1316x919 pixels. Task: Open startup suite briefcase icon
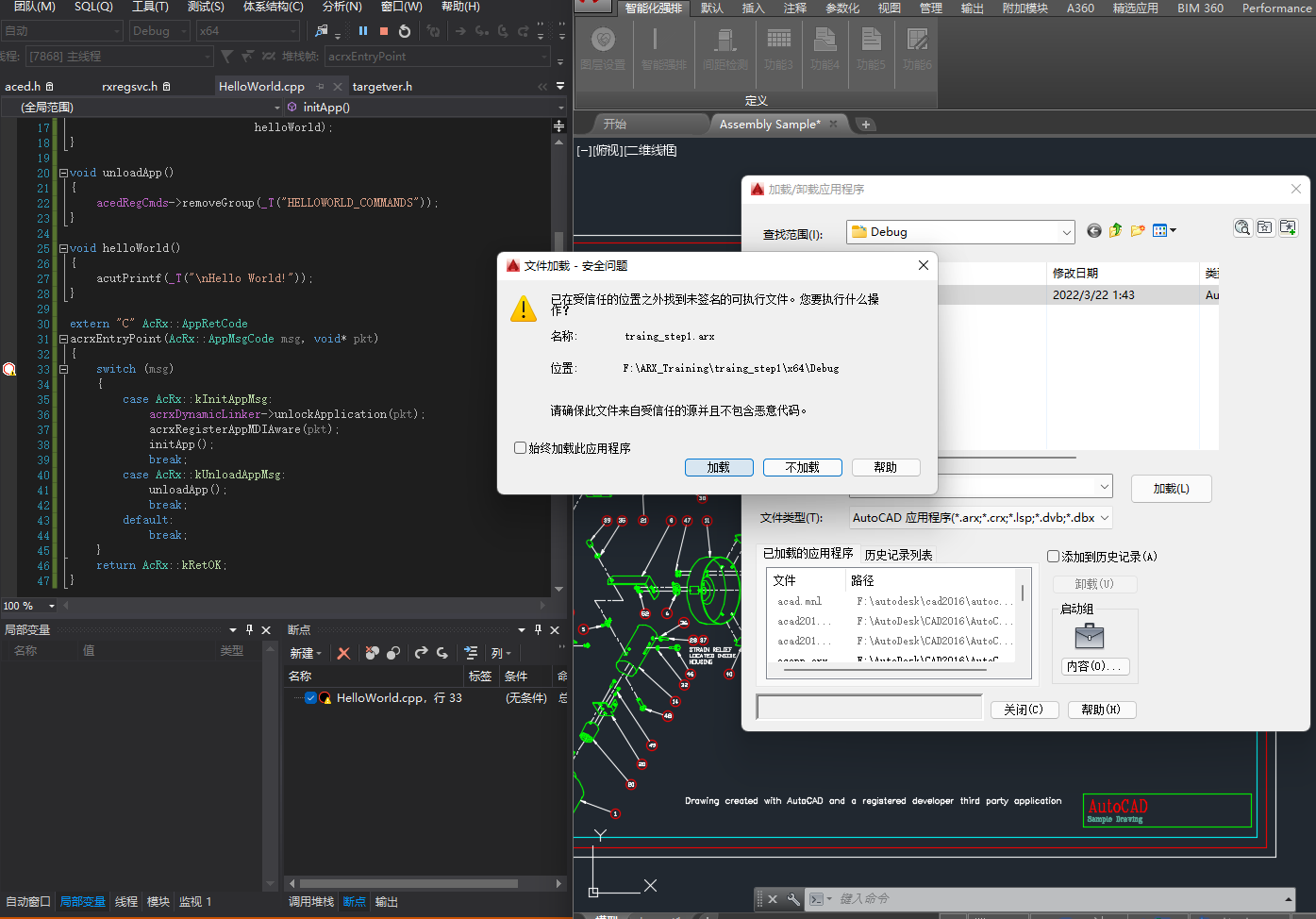(1089, 636)
